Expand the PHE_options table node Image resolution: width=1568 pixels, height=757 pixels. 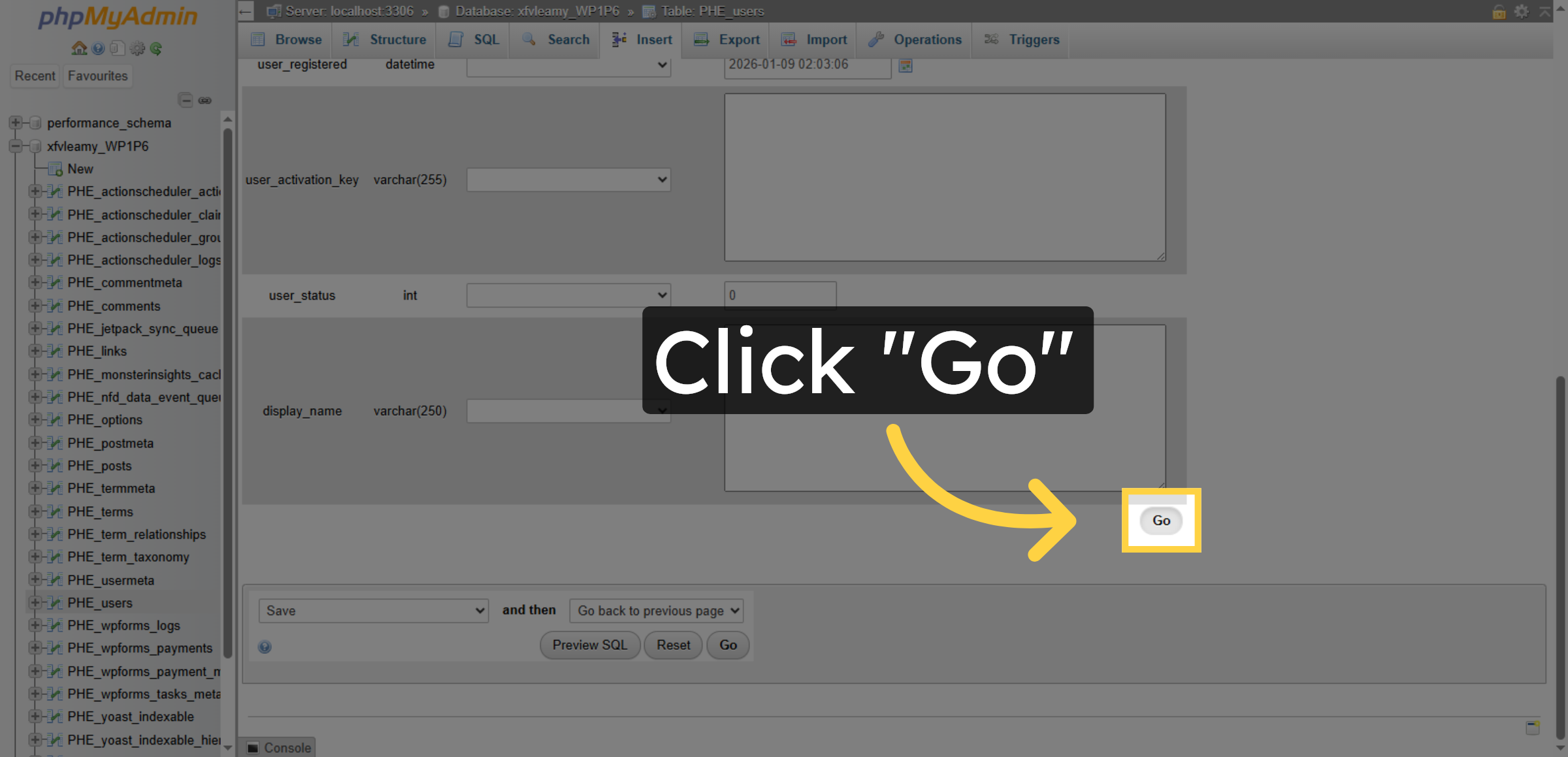tap(36, 420)
